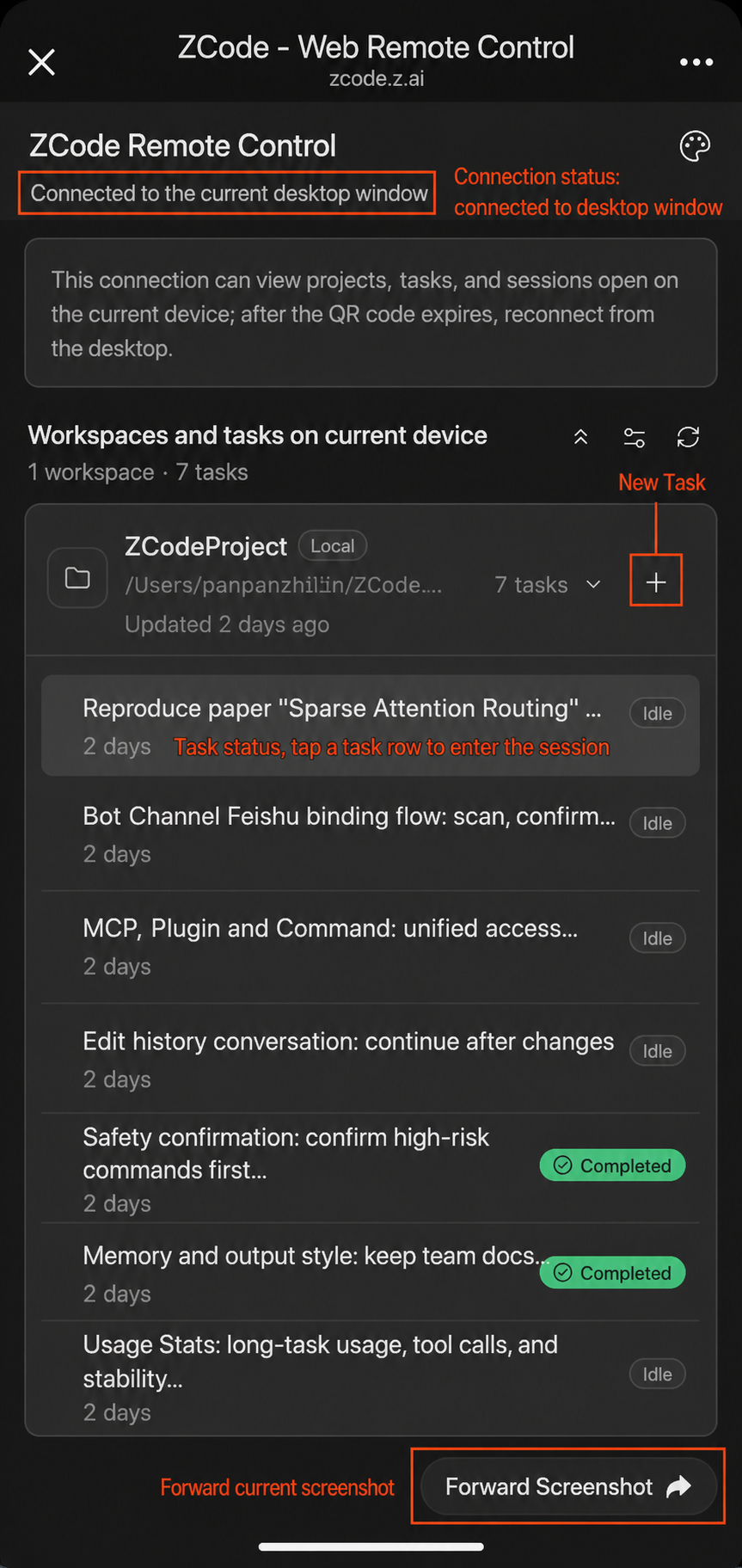Create a new task with plus button
The image size is (742, 1568).
click(x=656, y=581)
